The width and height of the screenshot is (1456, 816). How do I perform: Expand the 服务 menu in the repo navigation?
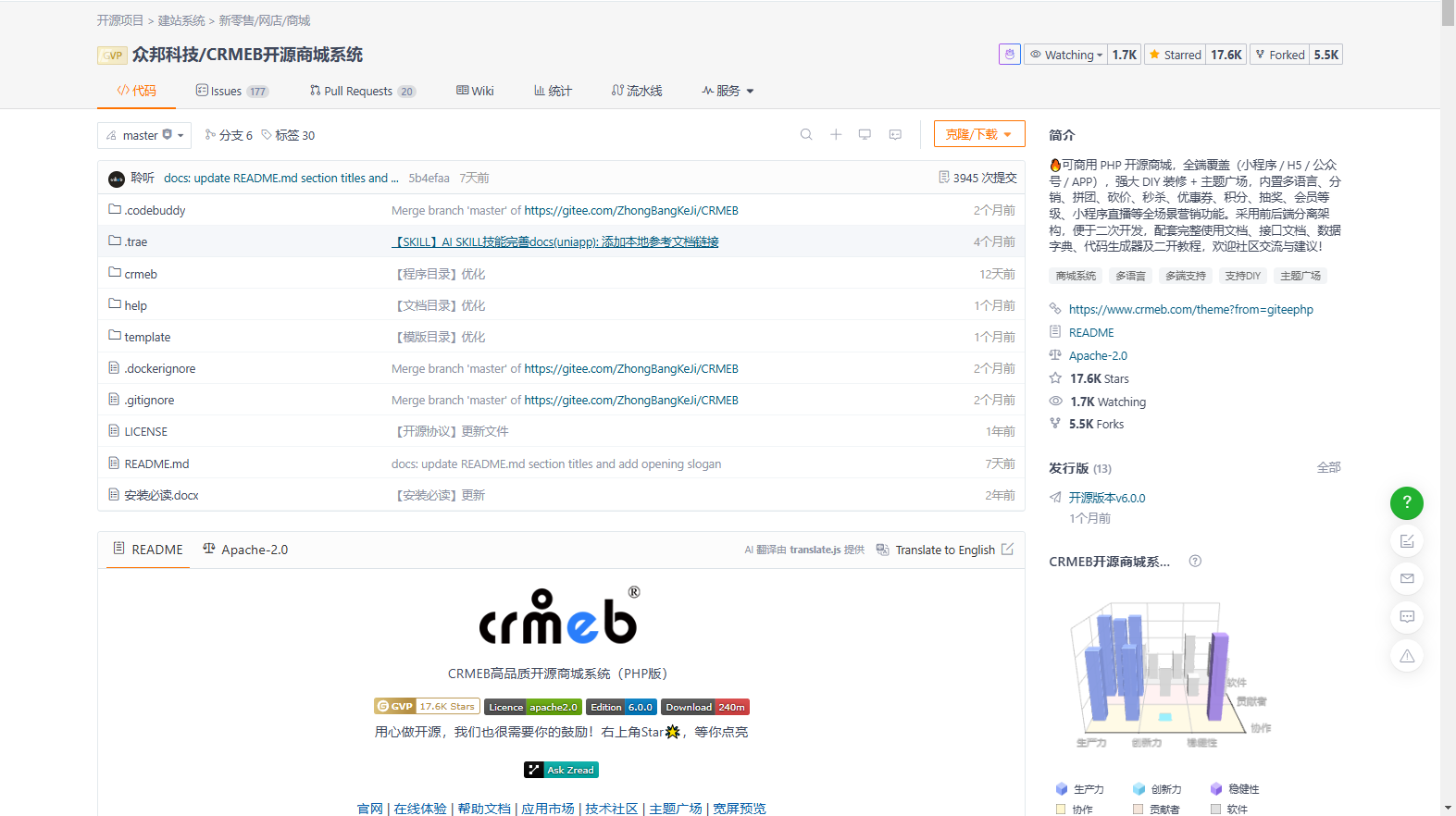[x=728, y=91]
